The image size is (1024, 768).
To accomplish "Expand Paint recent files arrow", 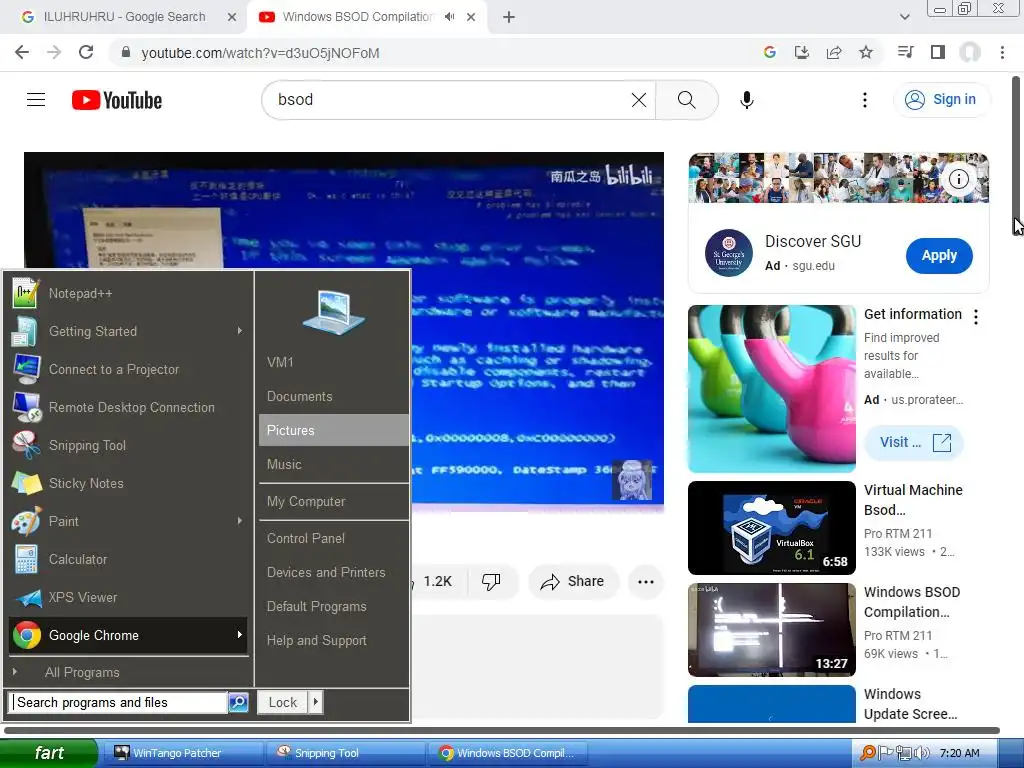I will click(240, 521).
